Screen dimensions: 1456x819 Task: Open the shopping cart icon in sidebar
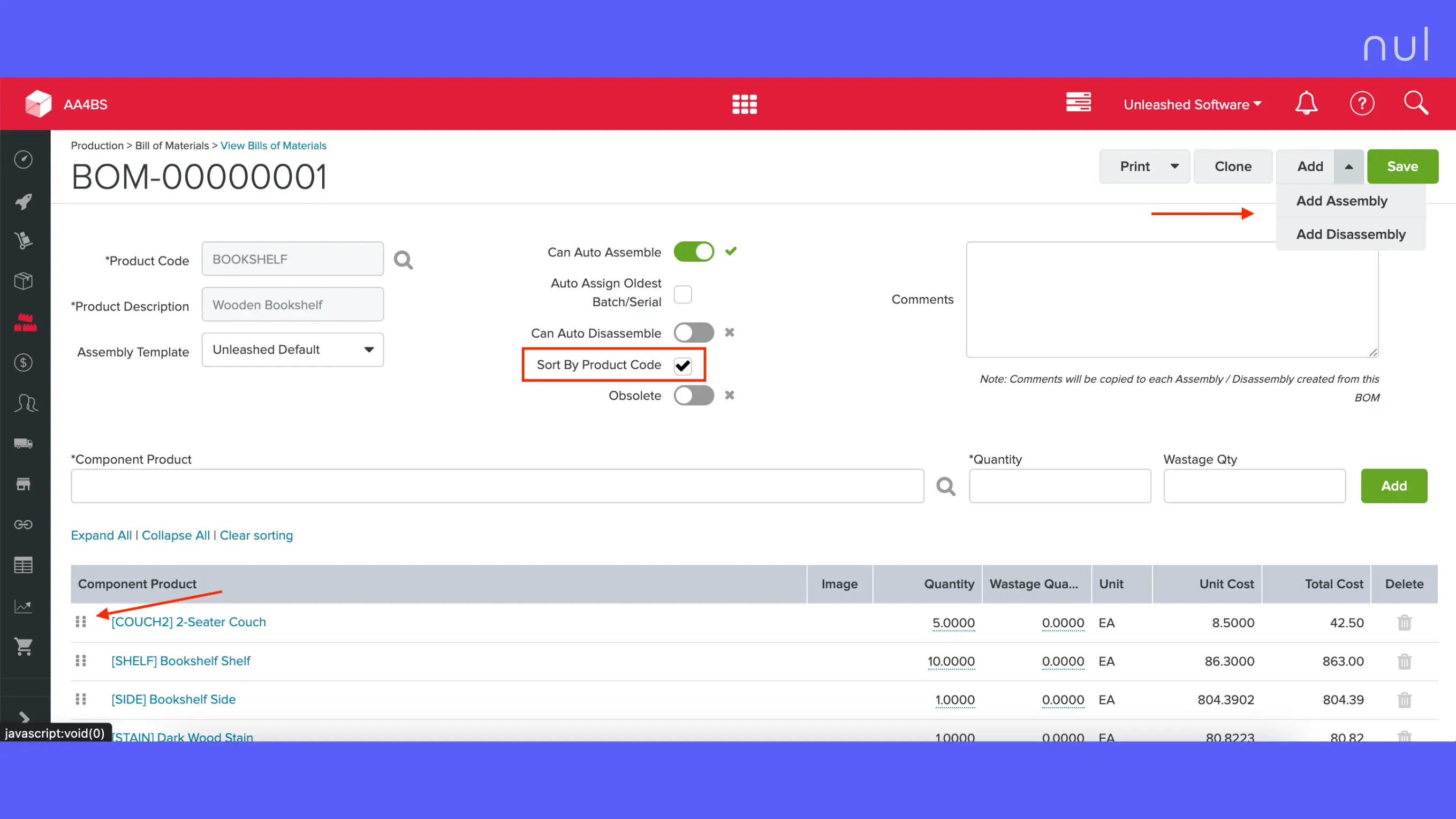pyautogui.click(x=23, y=647)
